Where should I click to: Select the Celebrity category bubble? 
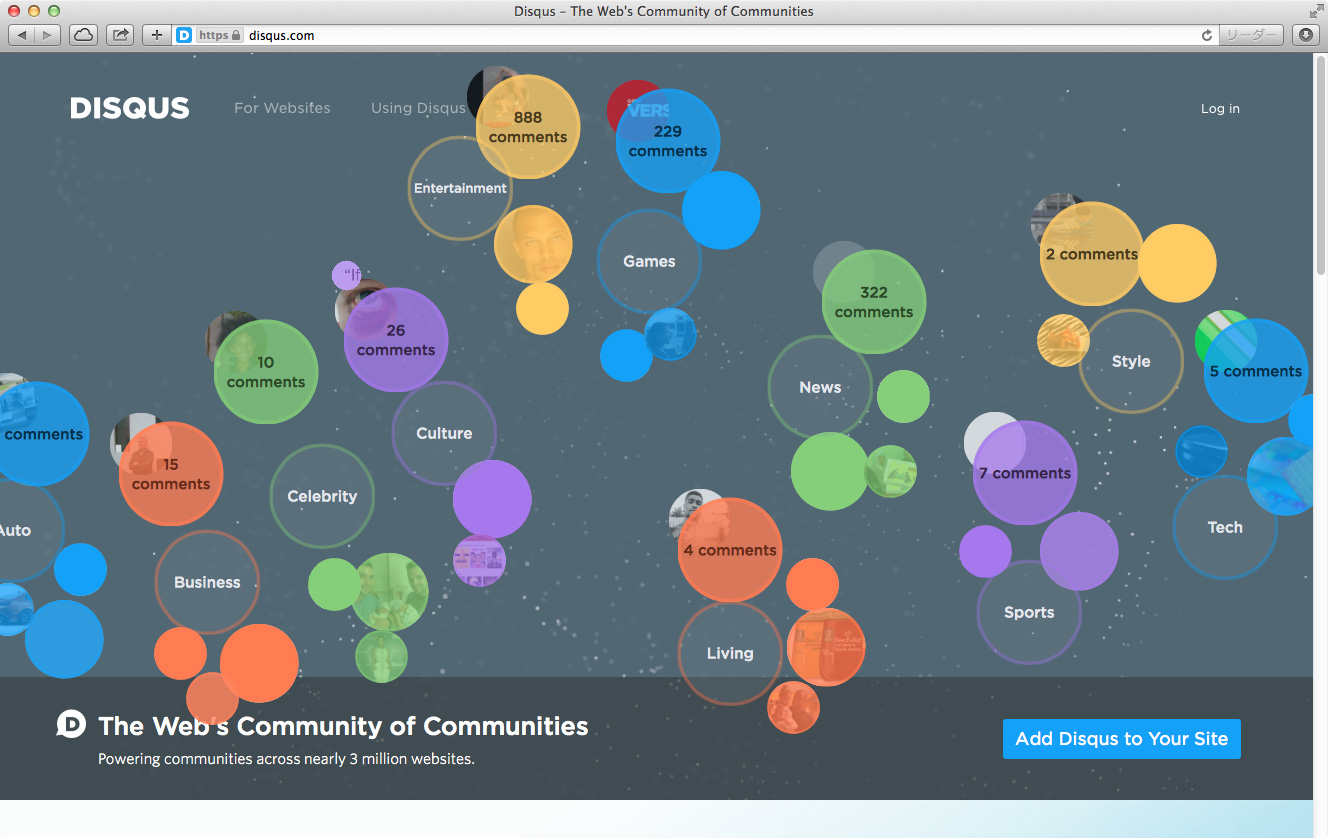coord(322,496)
